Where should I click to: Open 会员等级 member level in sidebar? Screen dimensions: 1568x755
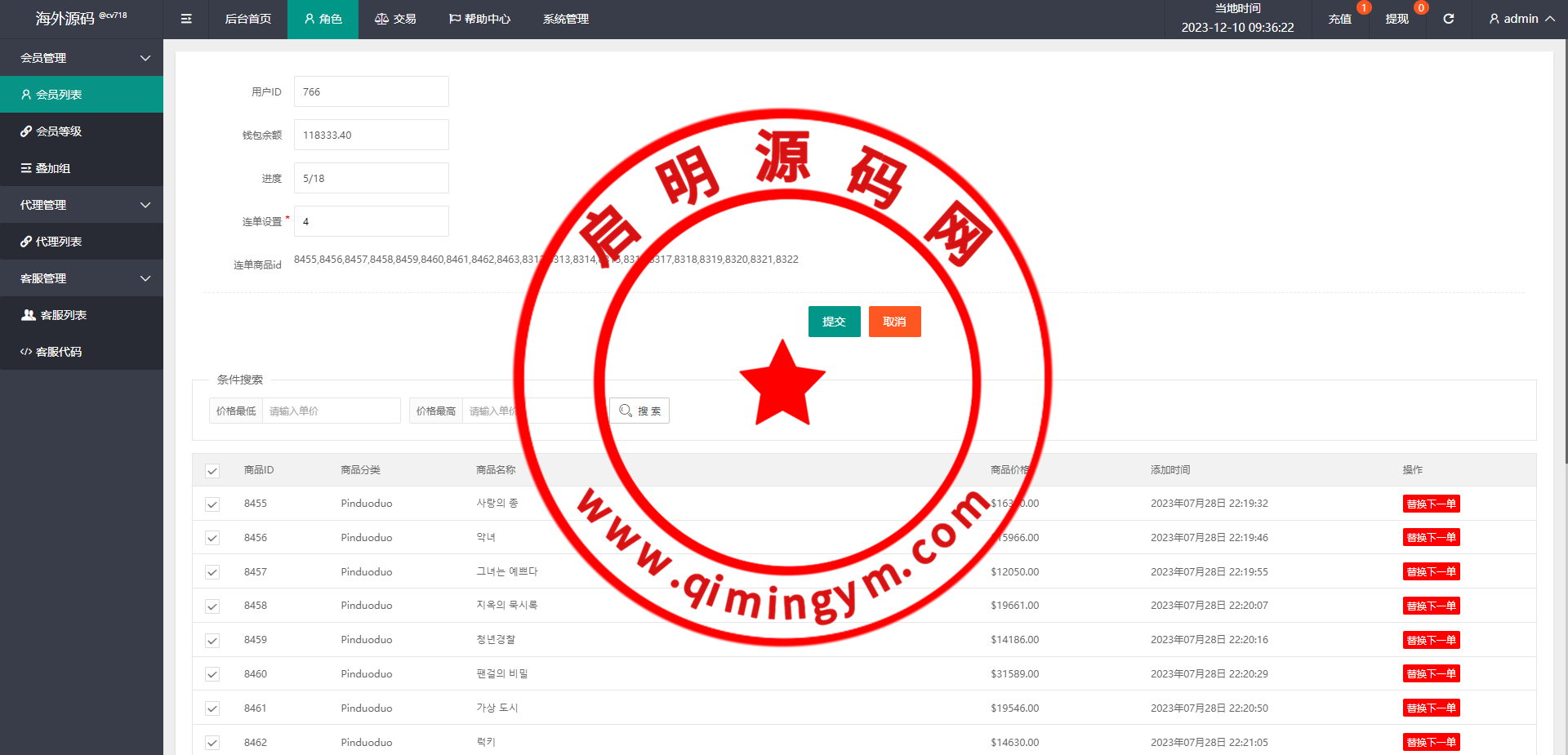[x=82, y=131]
